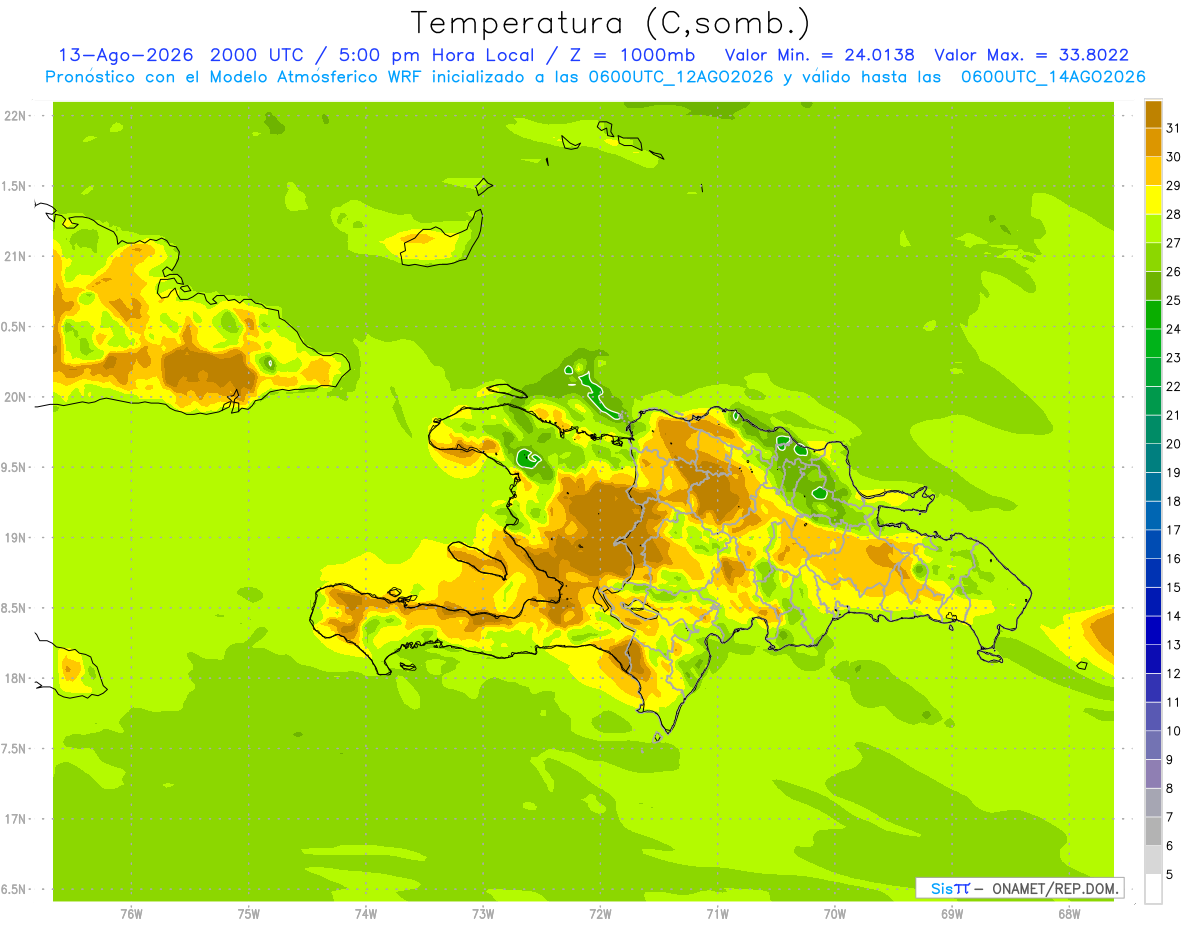Image resolution: width=1200 pixels, height=927 pixels.
Task: Click the '20N' latitude axis label
Action: click(16, 397)
